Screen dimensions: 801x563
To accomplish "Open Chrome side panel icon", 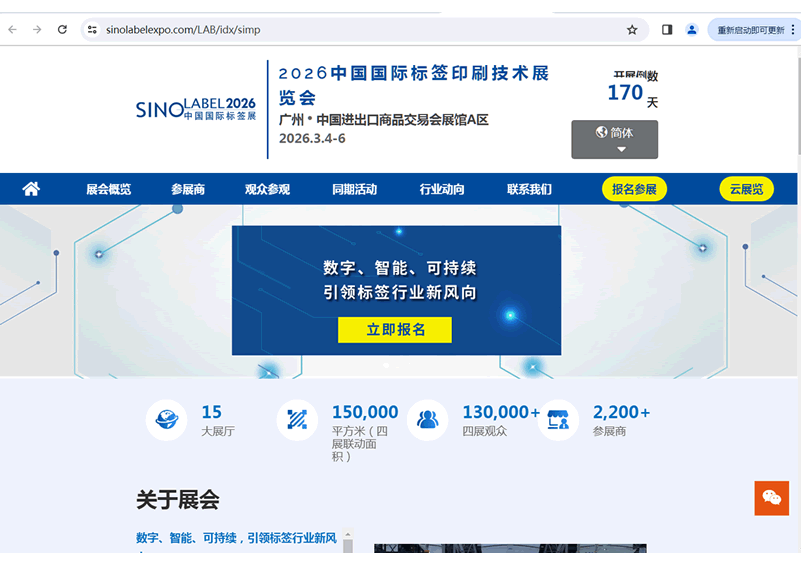I will 667,30.
